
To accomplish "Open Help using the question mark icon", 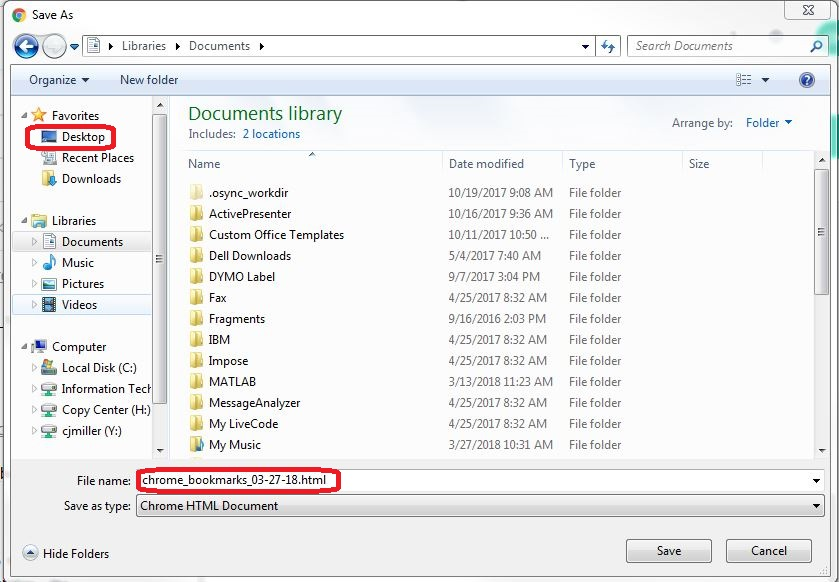I will pos(806,80).
